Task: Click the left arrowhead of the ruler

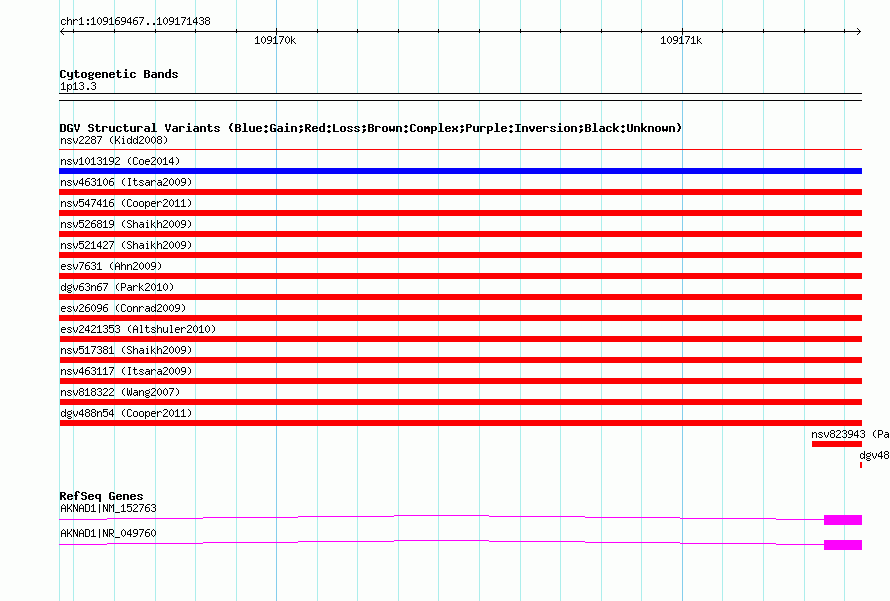Action: (x=62, y=31)
